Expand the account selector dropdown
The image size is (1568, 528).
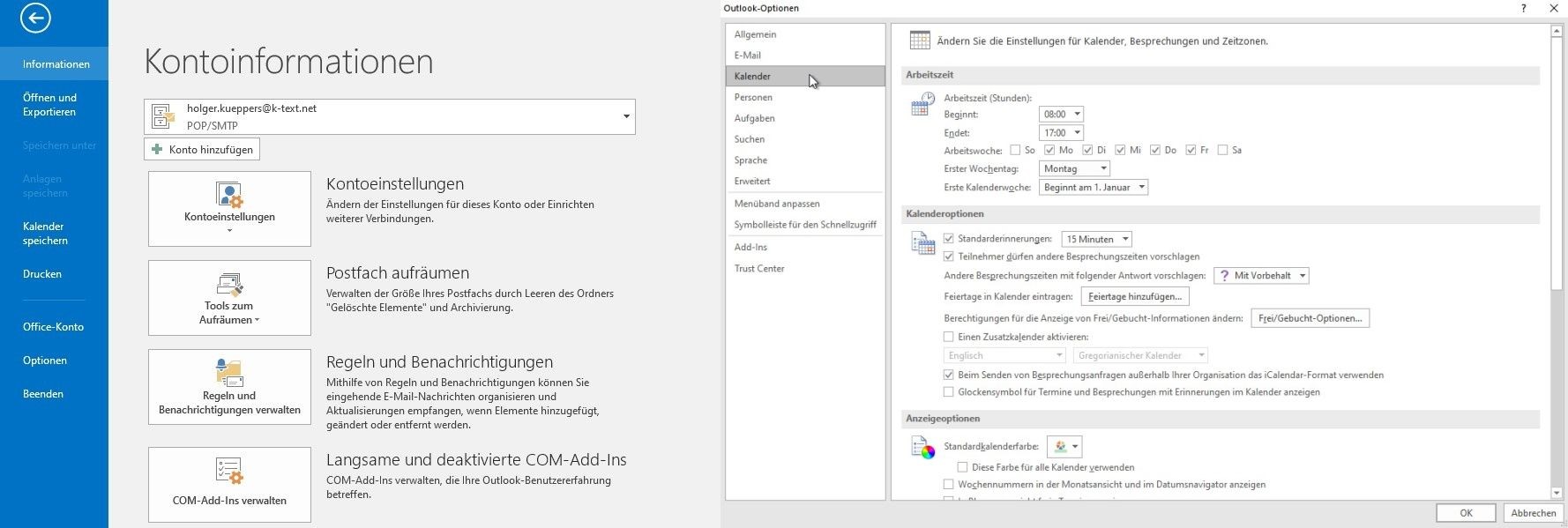627,116
